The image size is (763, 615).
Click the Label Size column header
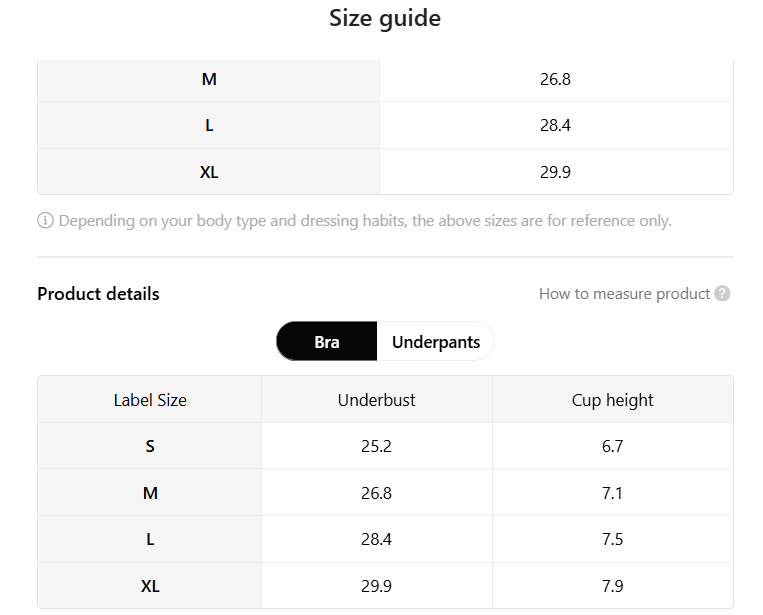(150, 399)
